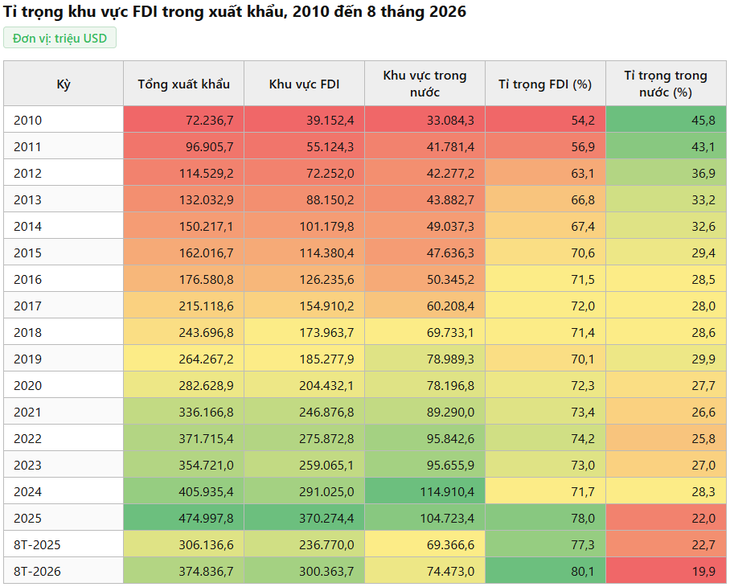The image size is (730, 587).
Task: Click FDI share cell 70,1
Action: pyautogui.click(x=545, y=359)
